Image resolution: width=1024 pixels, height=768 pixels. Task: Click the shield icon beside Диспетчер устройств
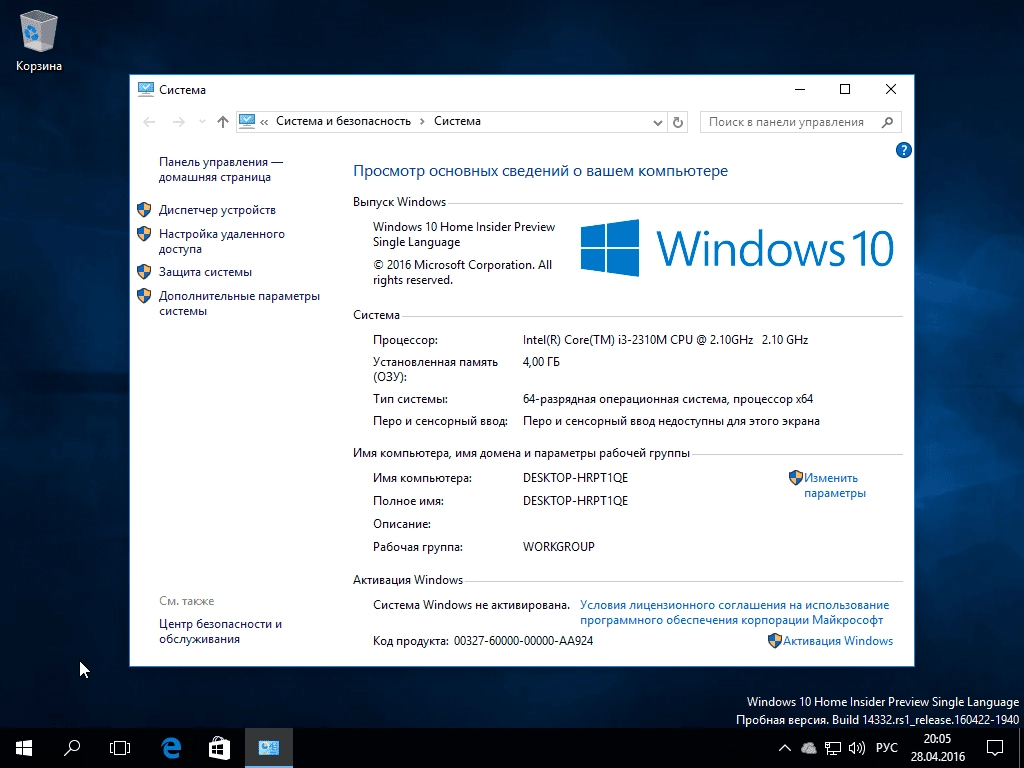[144, 210]
